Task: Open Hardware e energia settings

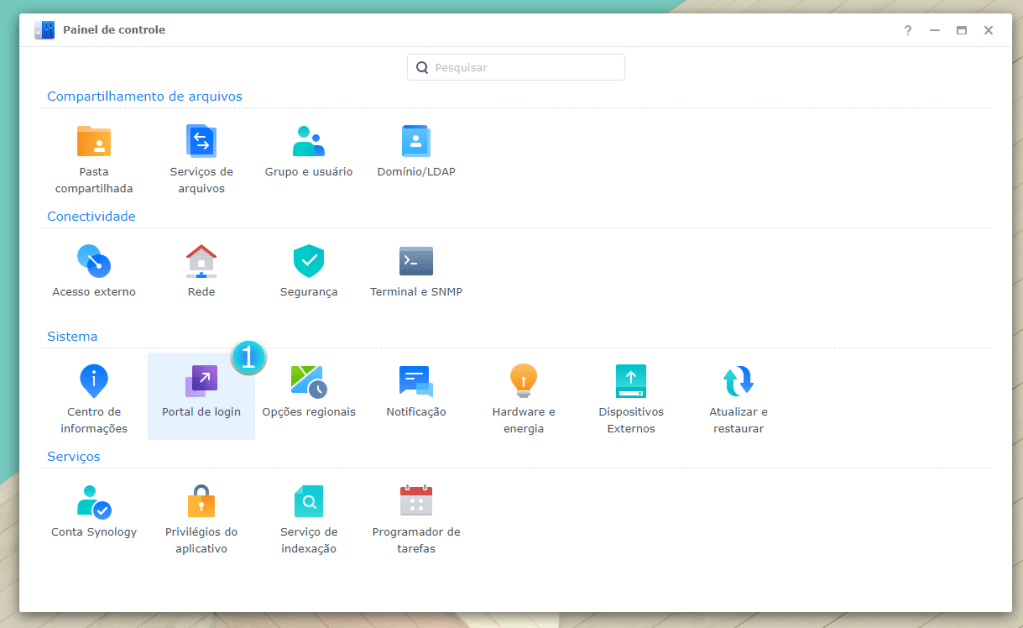Action: pyautogui.click(x=523, y=382)
